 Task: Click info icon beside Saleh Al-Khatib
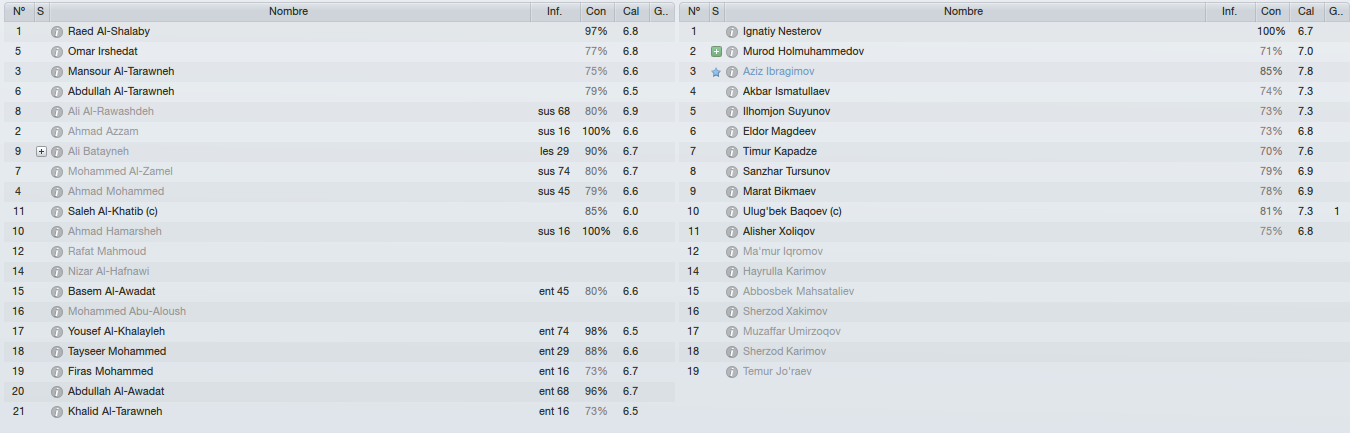click(57, 212)
